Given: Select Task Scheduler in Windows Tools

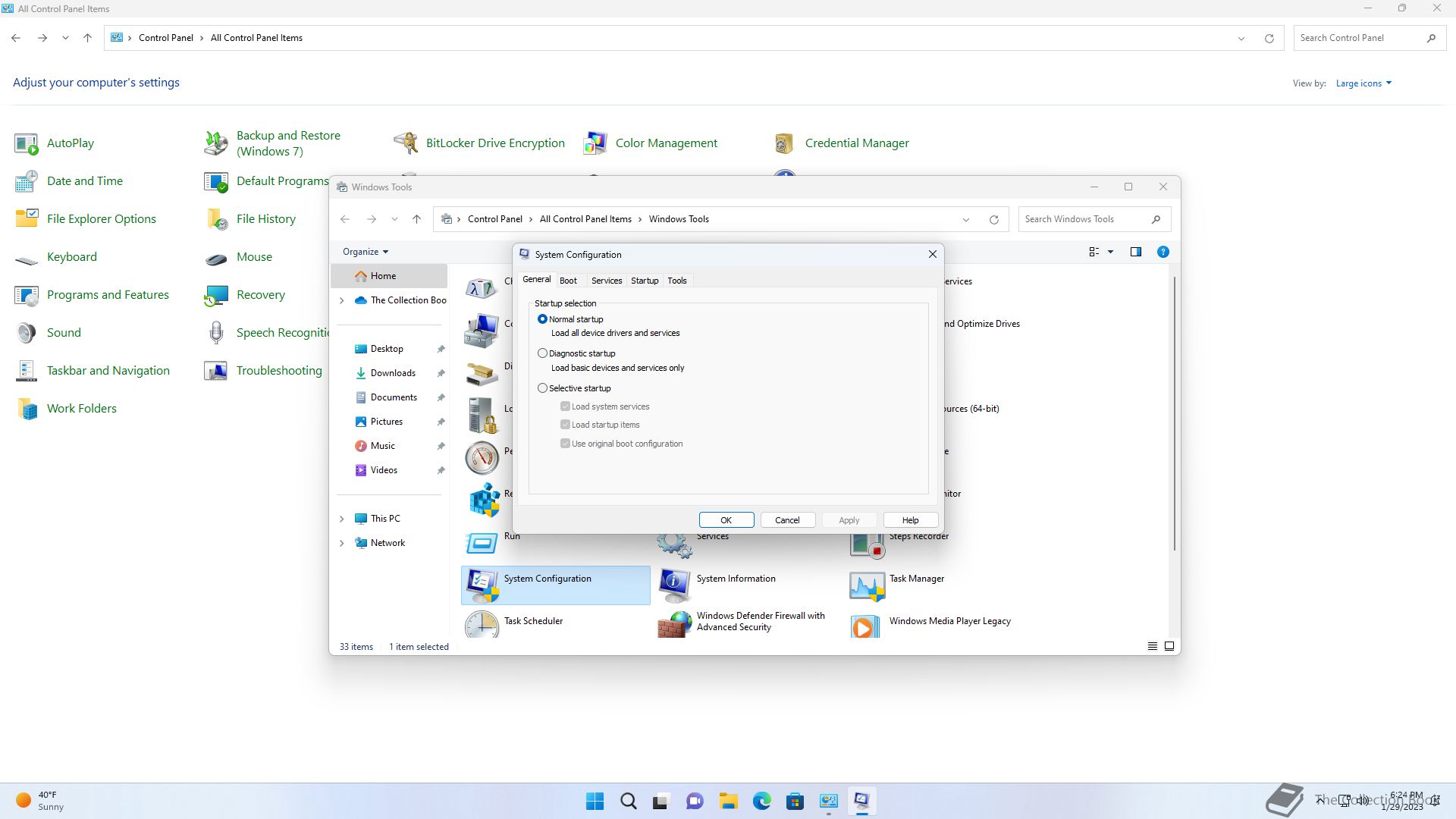Looking at the screenshot, I should click(x=514, y=623).
